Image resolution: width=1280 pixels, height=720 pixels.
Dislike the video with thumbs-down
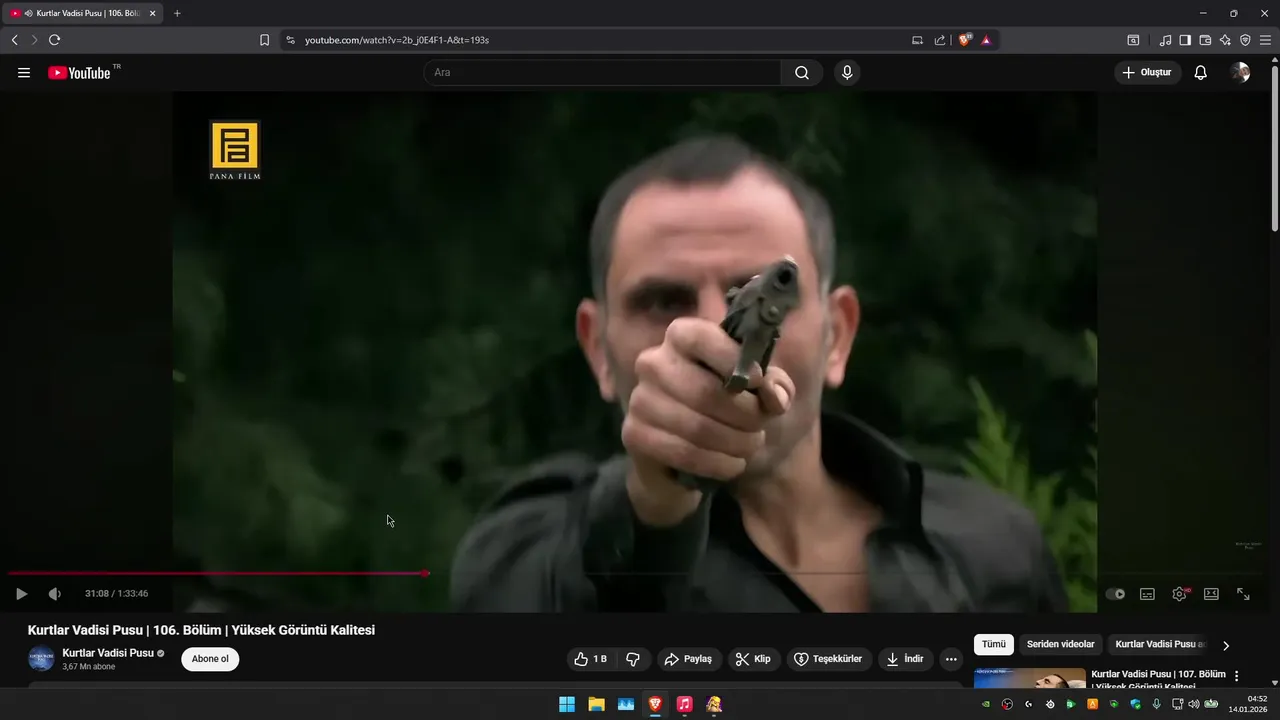point(633,659)
